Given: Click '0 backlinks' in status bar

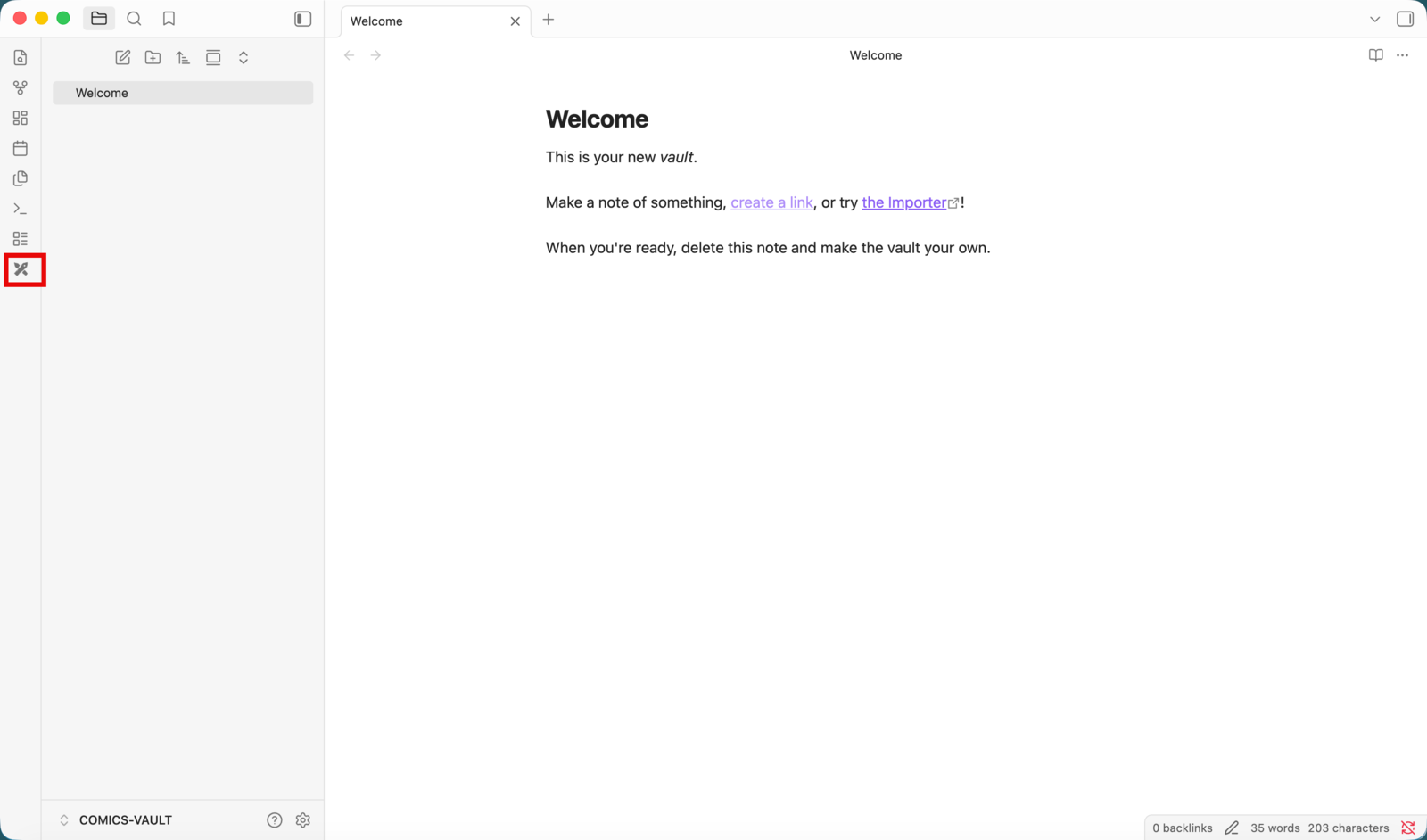Looking at the screenshot, I should coord(1183,828).
